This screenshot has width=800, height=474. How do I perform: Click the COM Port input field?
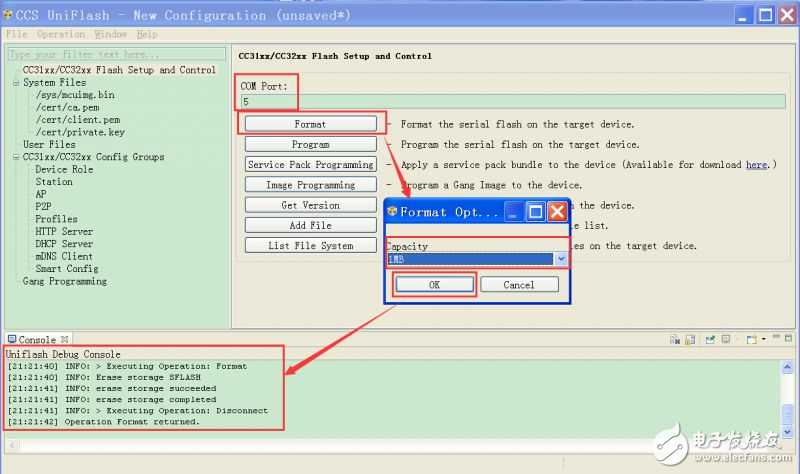[x=513, y=102]
